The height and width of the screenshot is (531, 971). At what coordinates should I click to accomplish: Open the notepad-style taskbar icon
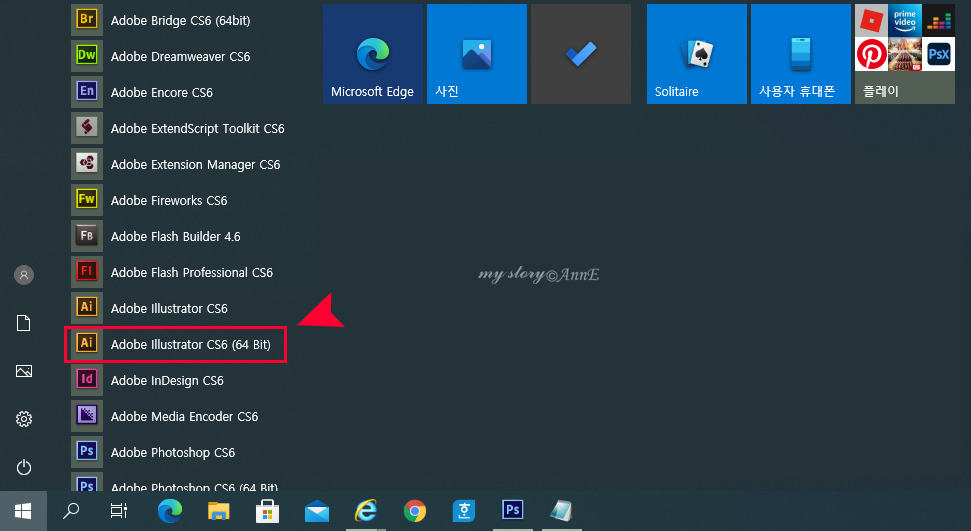tap(562, 511)
